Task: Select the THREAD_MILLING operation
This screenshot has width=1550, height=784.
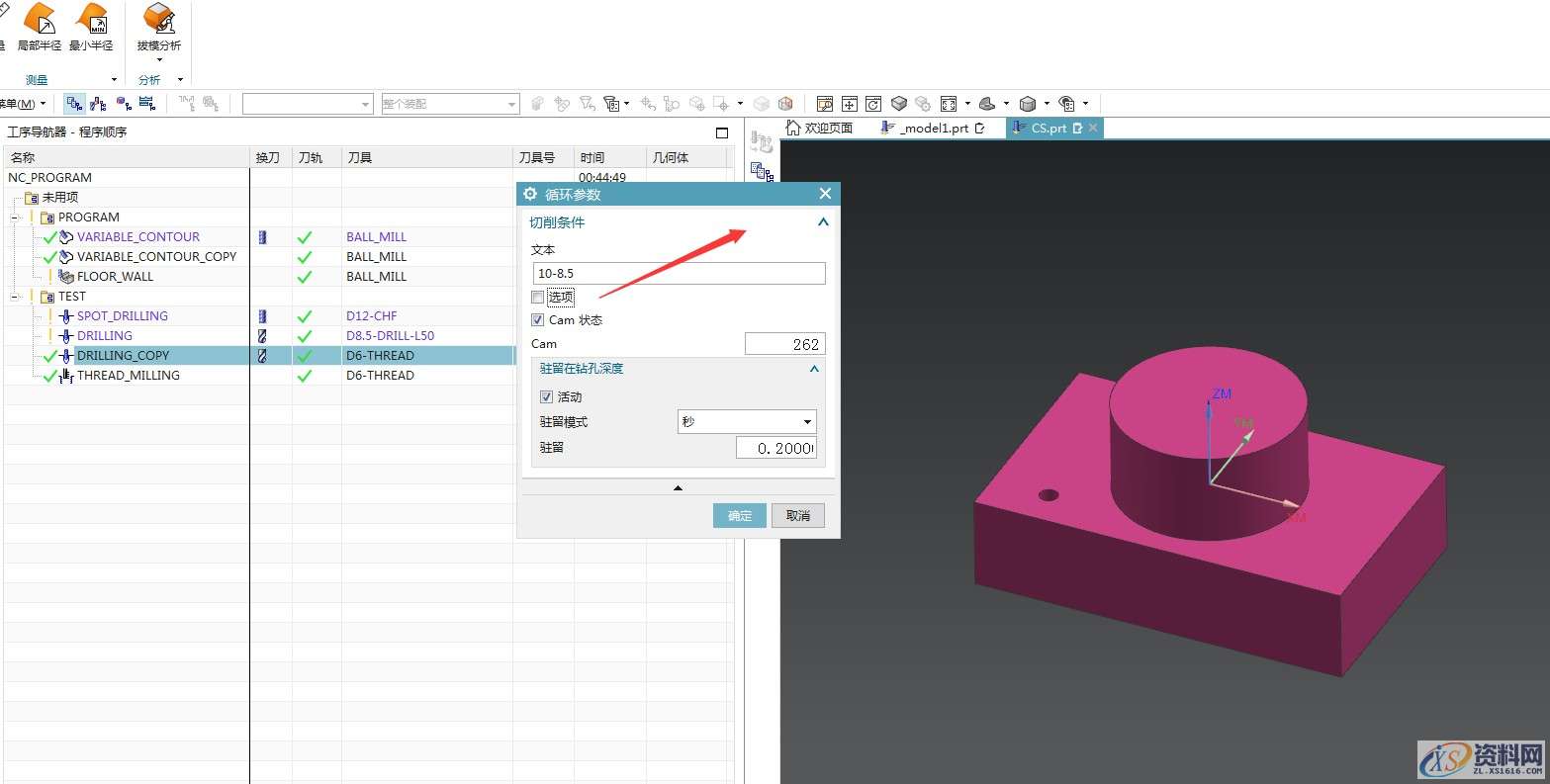Action: (x=128, y=376)
